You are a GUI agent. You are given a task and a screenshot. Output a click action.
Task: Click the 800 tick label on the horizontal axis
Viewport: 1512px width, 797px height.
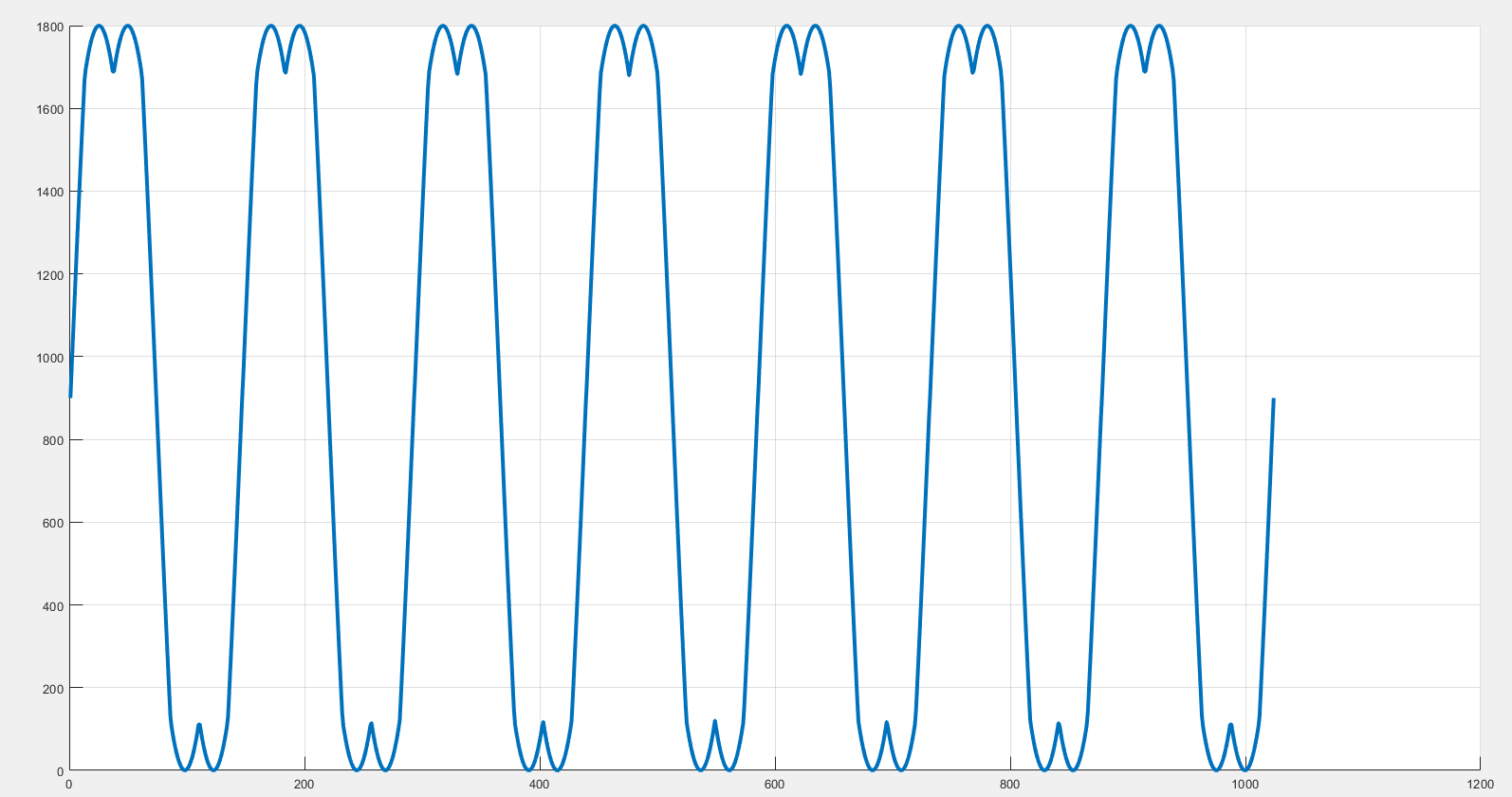[1009, 784]
